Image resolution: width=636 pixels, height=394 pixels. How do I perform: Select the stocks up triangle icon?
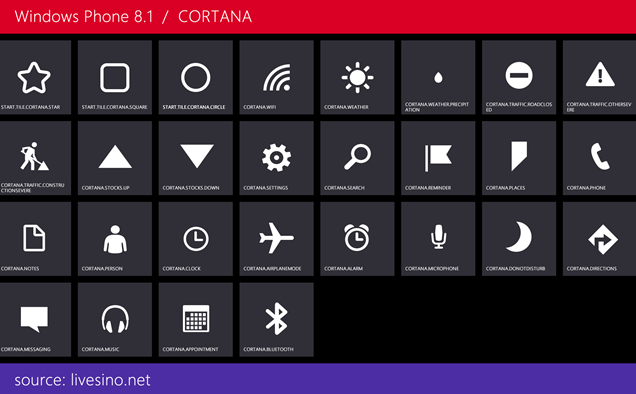pos(115,157)
